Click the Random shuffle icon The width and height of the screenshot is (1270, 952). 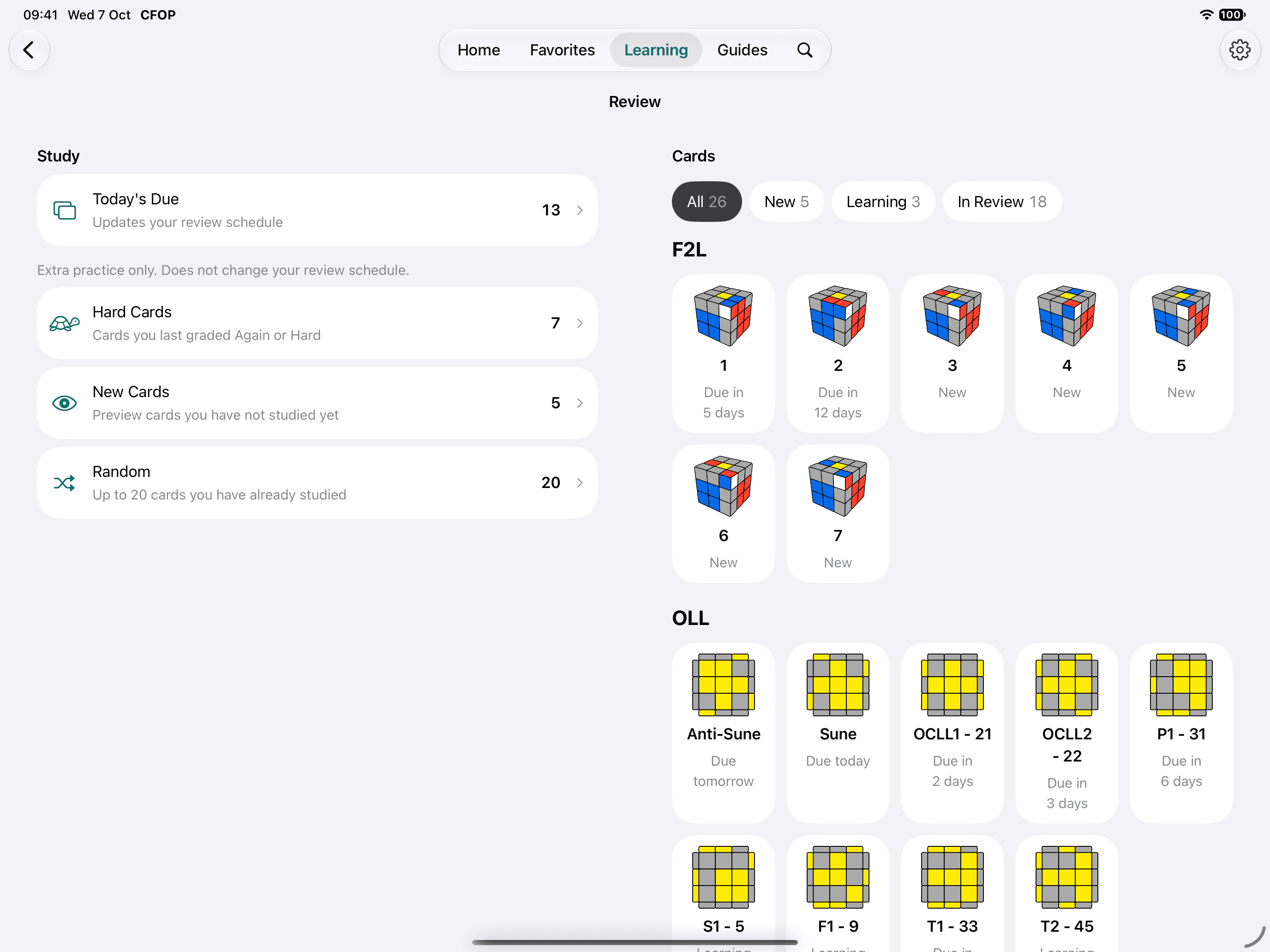pyautogui.click(x=64, y=482)
